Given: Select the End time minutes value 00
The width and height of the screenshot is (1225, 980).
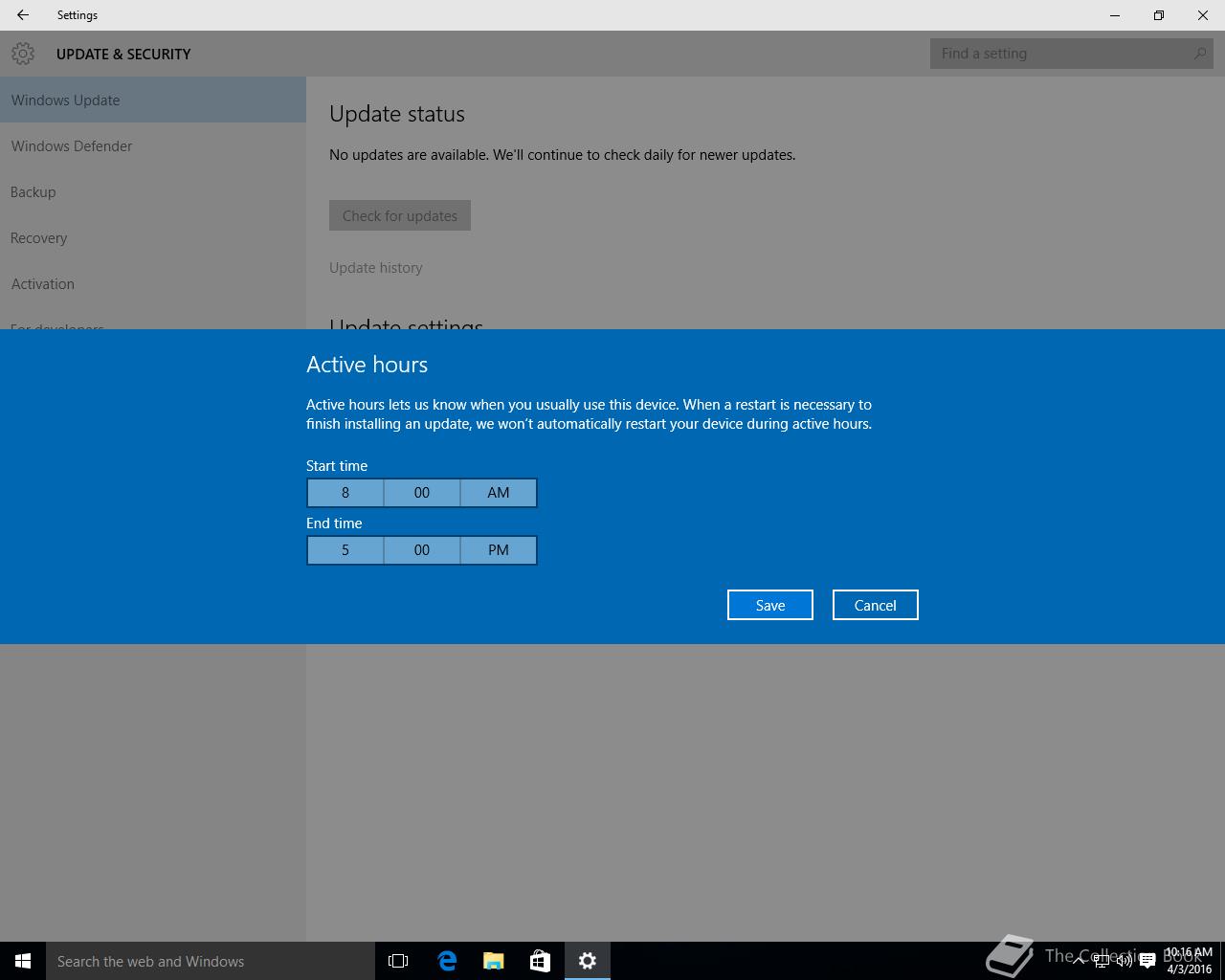Looking at the screenshot, I should point(422,550).
